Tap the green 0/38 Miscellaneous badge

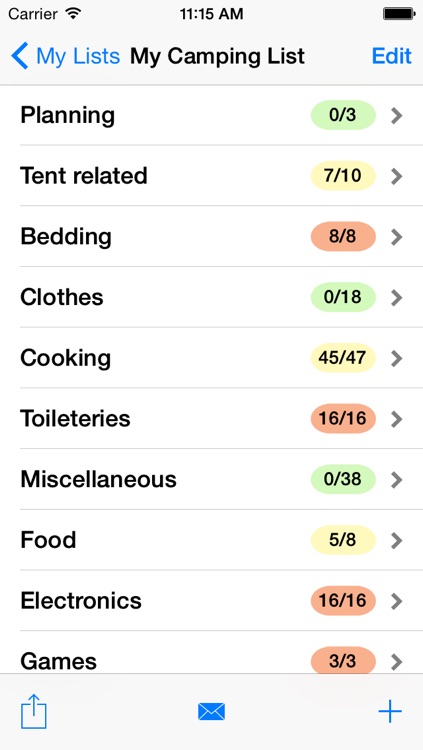[x=343, y=479]
